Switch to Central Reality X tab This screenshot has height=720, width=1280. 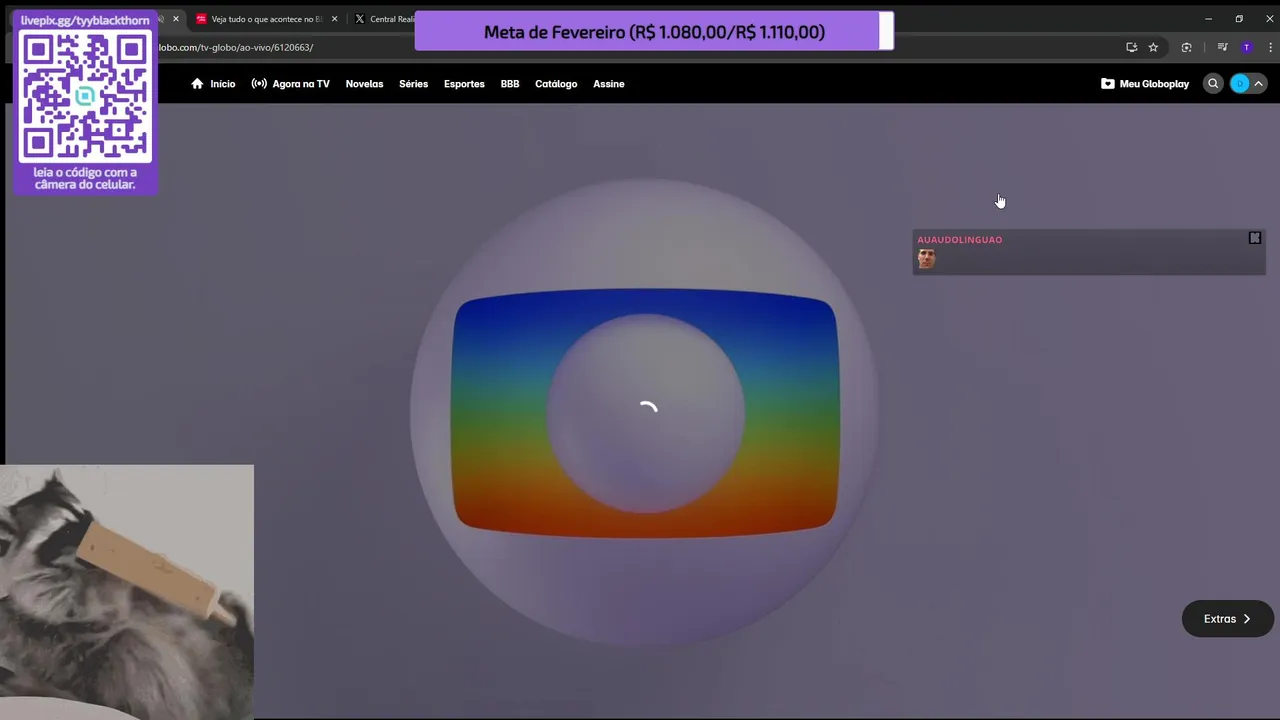383,19
